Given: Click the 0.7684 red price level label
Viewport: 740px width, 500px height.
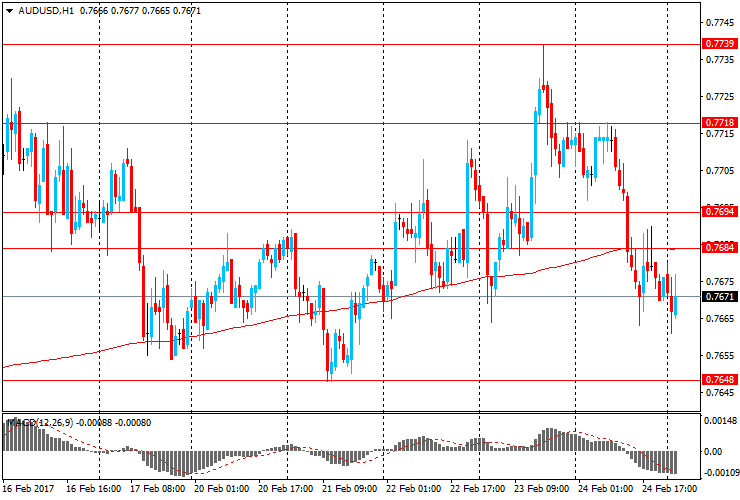Looking at the screenshot, I should tap(719, 248).
